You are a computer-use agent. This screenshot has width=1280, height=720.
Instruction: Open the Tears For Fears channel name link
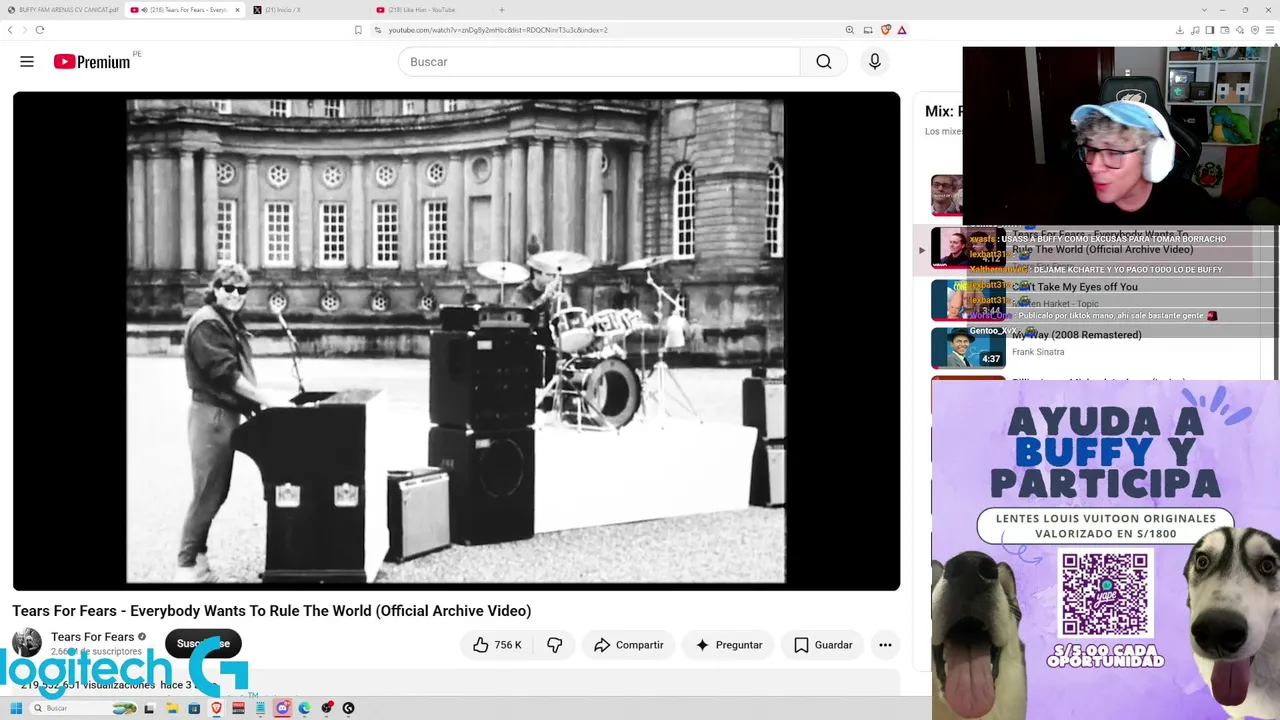pyautogui.click(x=92, y=637)
